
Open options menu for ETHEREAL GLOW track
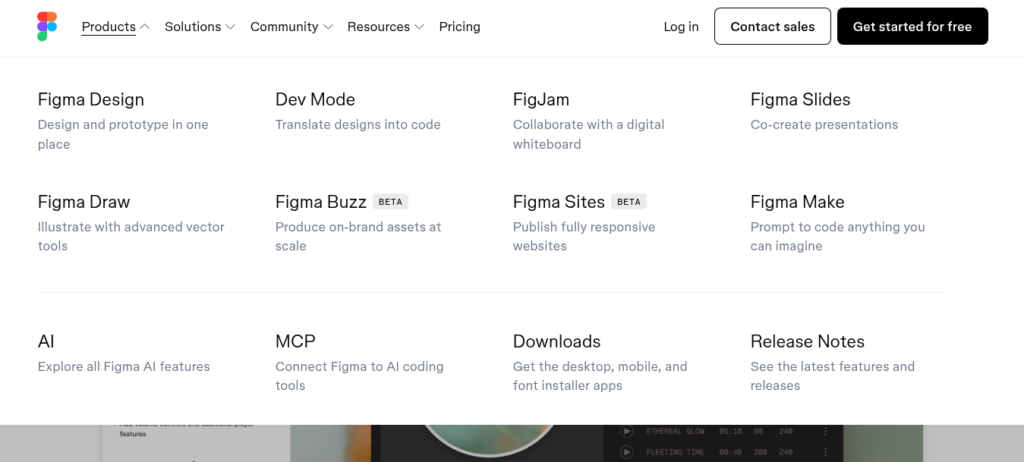(x=825, y=431)
